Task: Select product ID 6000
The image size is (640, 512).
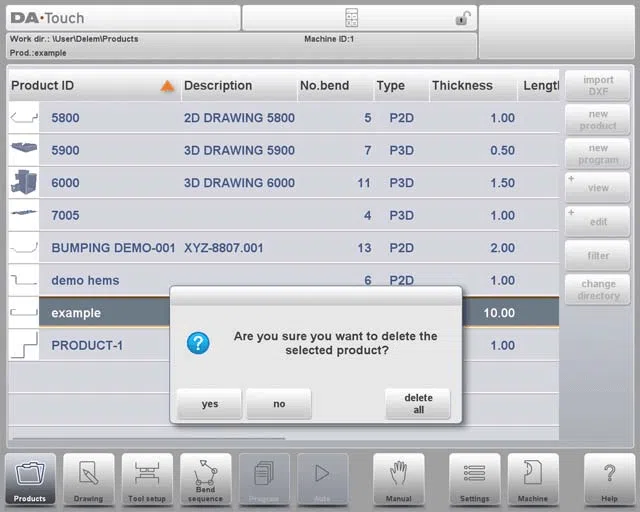Action: coord(65,183)
